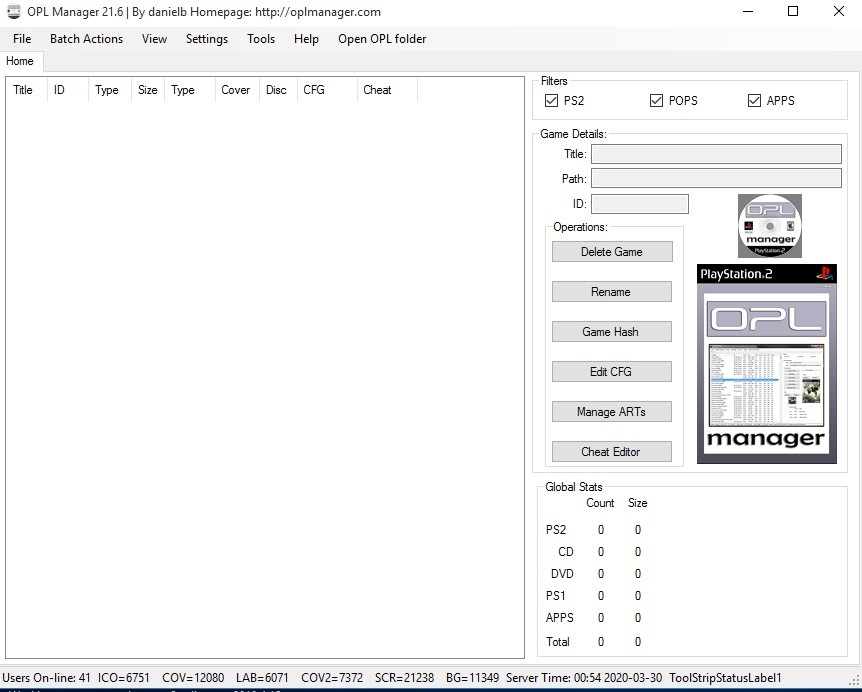Click the Game Hash button
Viewport: 862px width, 692px height.
611,331
